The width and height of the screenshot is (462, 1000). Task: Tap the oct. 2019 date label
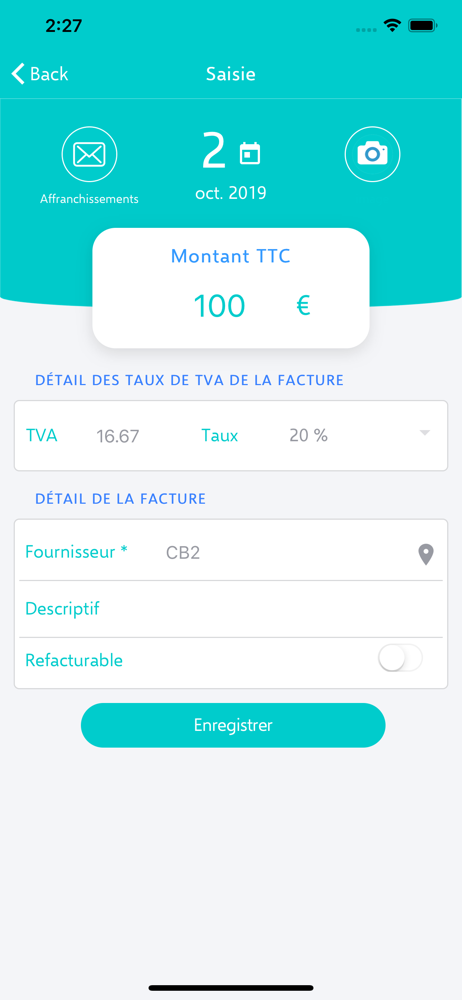[x=231, y=193]
